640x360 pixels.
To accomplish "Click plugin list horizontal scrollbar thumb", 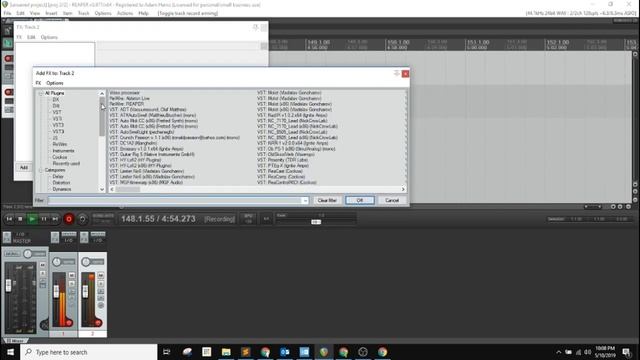I will (x=128, y=189).
